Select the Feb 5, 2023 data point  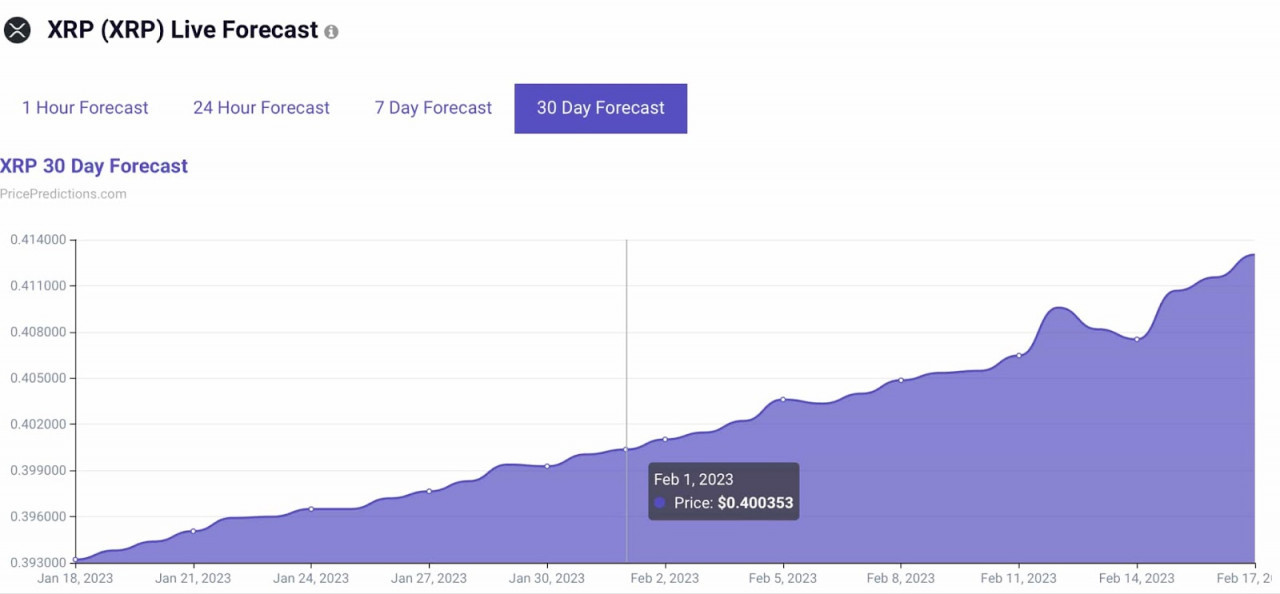coord(783,399)
